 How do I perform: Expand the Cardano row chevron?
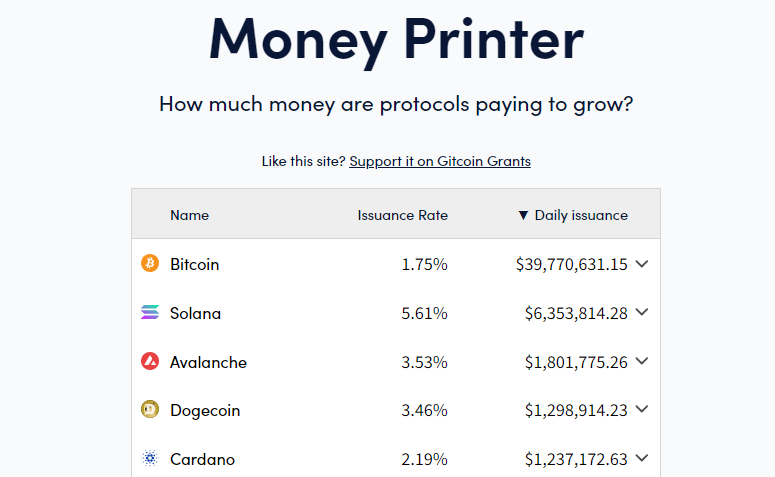[642, 458]
